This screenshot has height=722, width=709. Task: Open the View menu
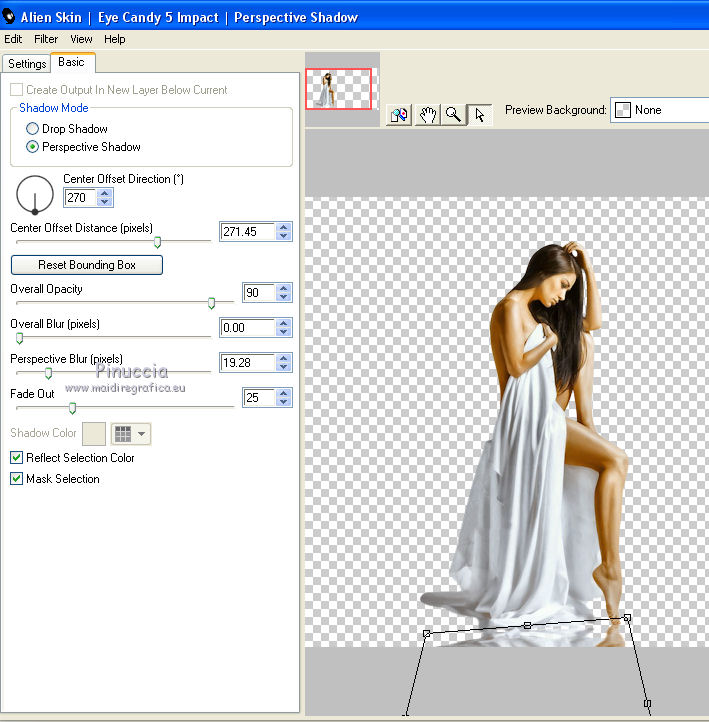coord(81,39)
